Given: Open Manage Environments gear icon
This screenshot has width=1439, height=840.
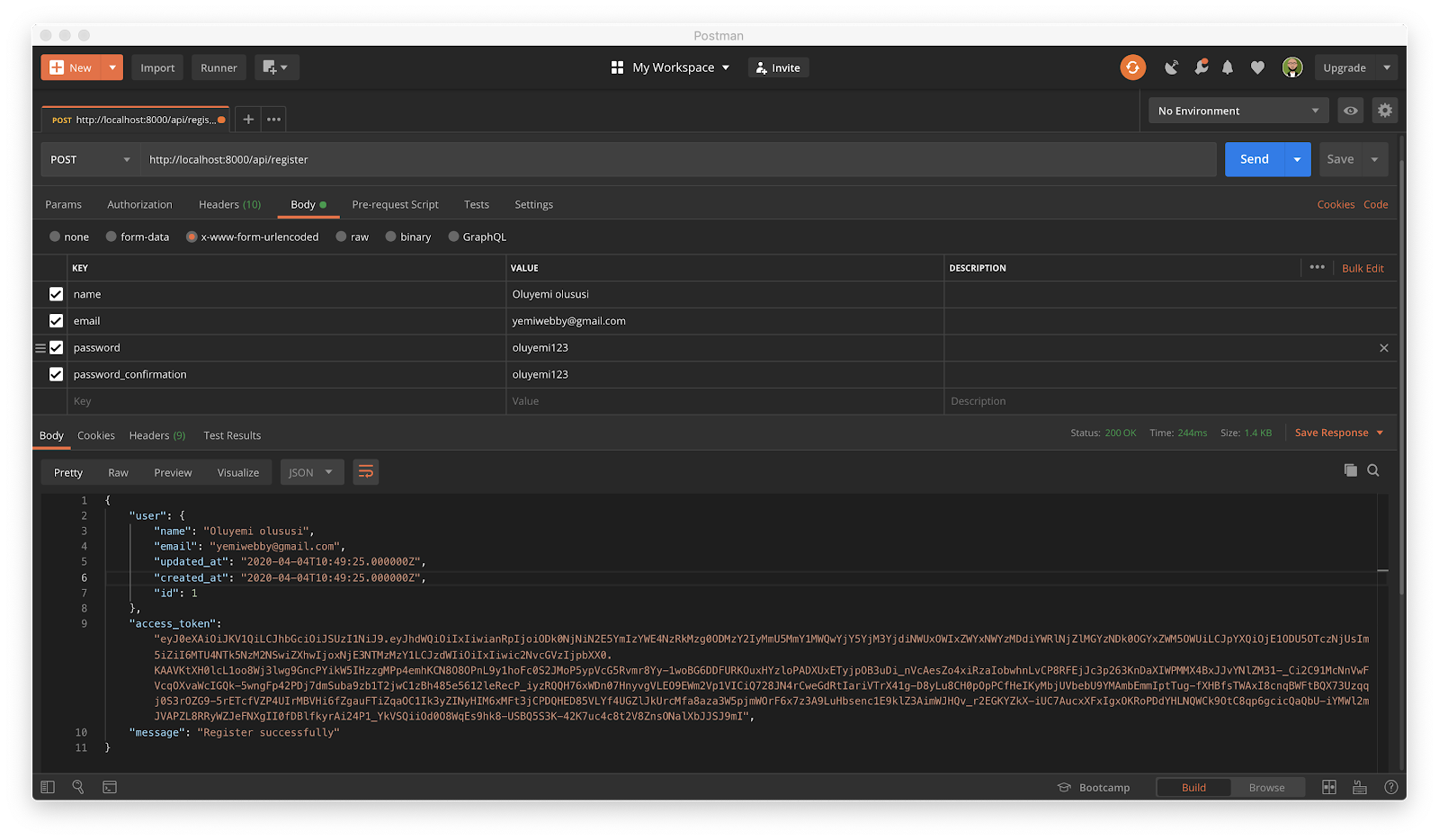Looking at the screenshot, I should [1385, 111].
